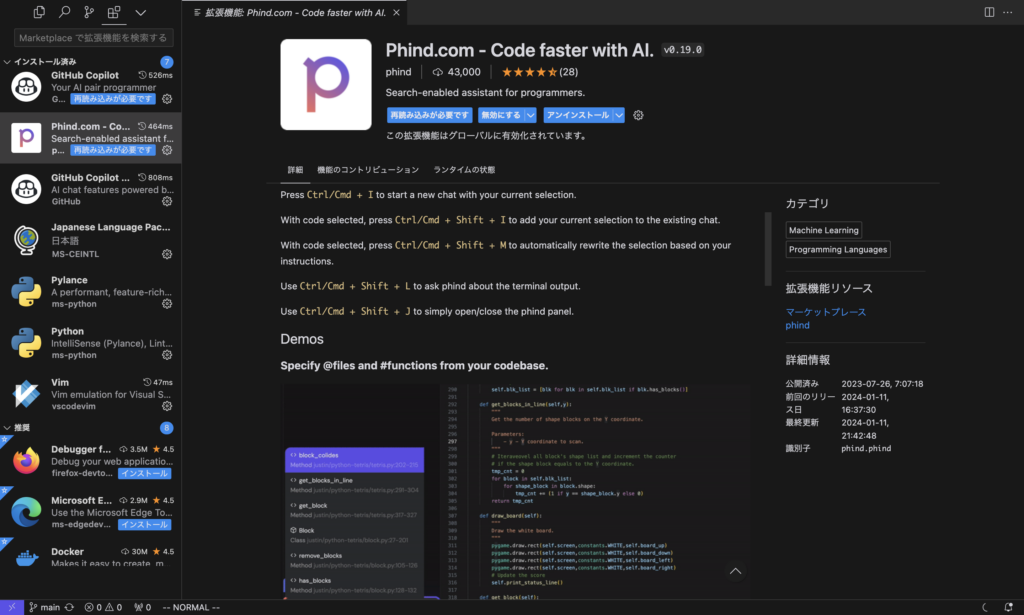Click the phind publisher name

(398, 72)
